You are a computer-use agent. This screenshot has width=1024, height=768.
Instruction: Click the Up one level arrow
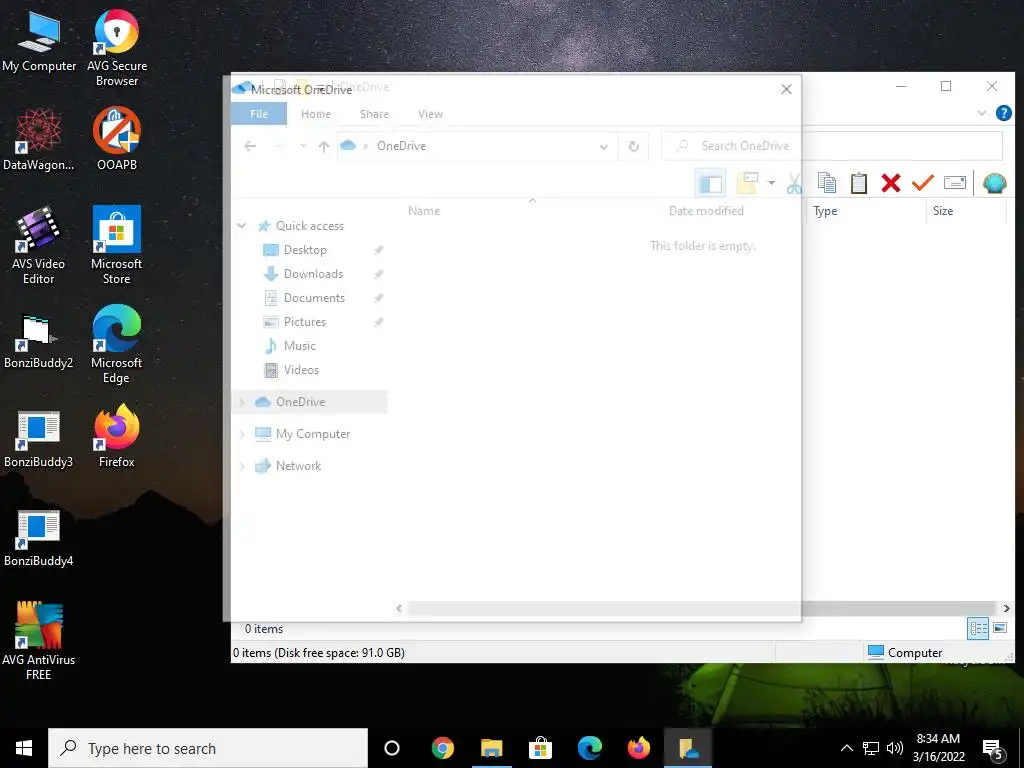click(x=324, y=146)
